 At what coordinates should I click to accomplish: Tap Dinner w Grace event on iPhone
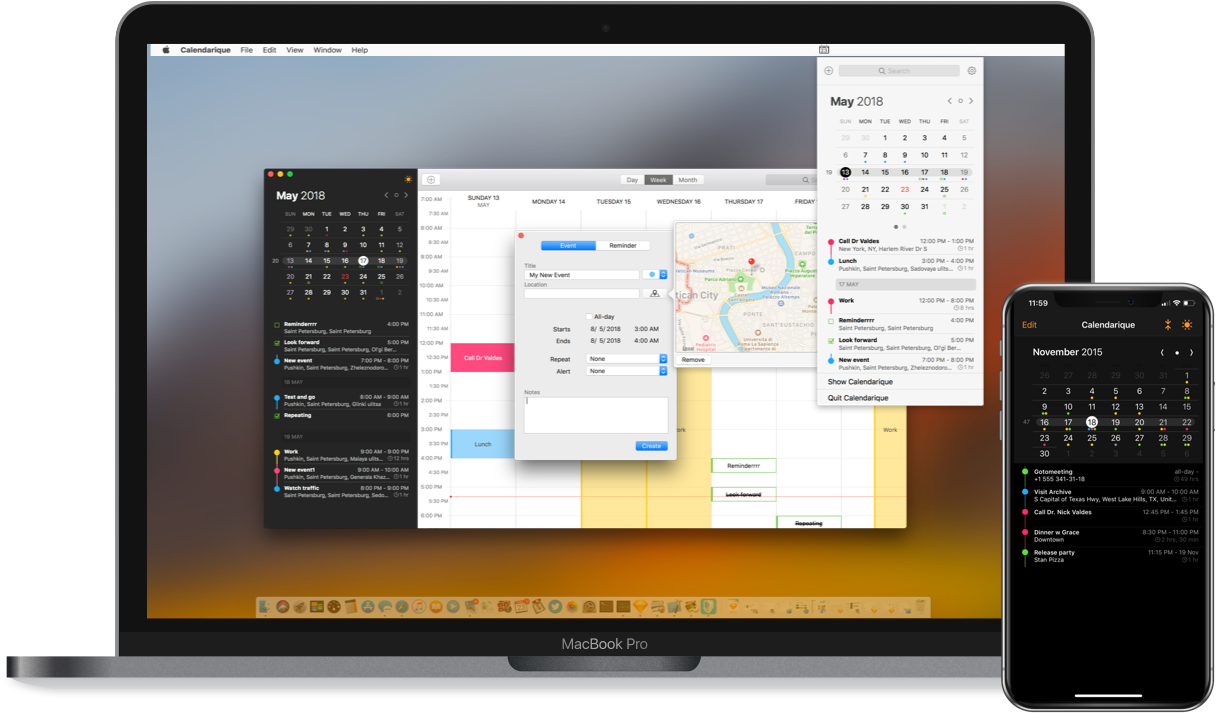tap(1109, 536)
